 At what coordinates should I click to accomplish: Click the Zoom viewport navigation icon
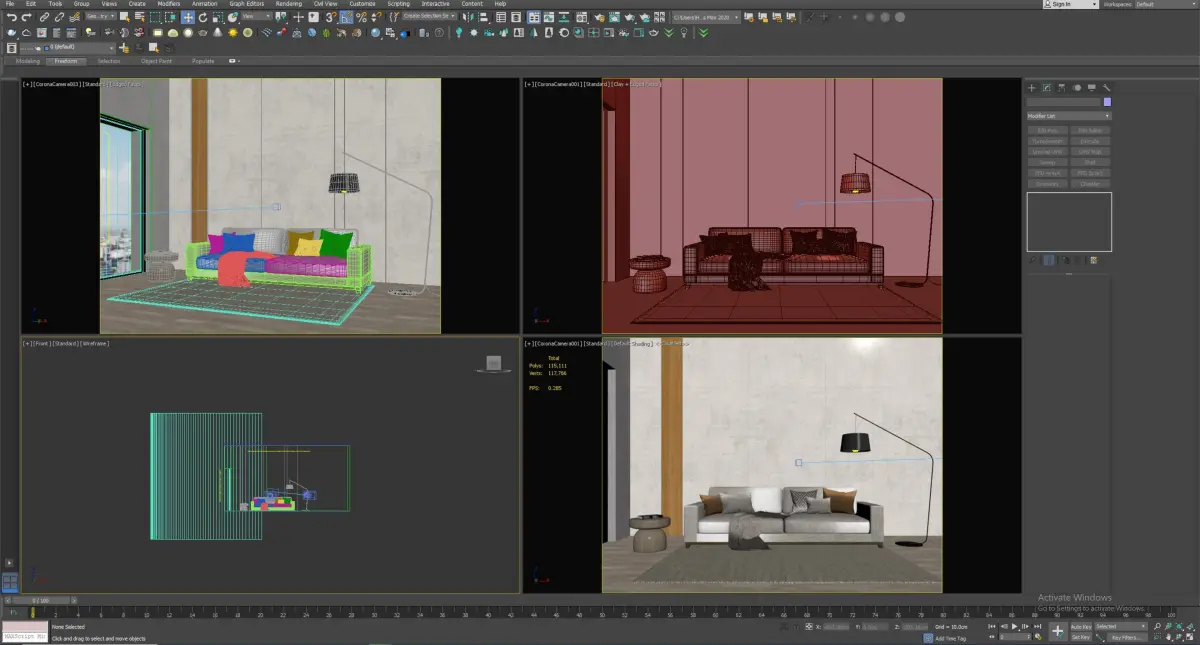pyautogui.click(x=1157, y=626)
